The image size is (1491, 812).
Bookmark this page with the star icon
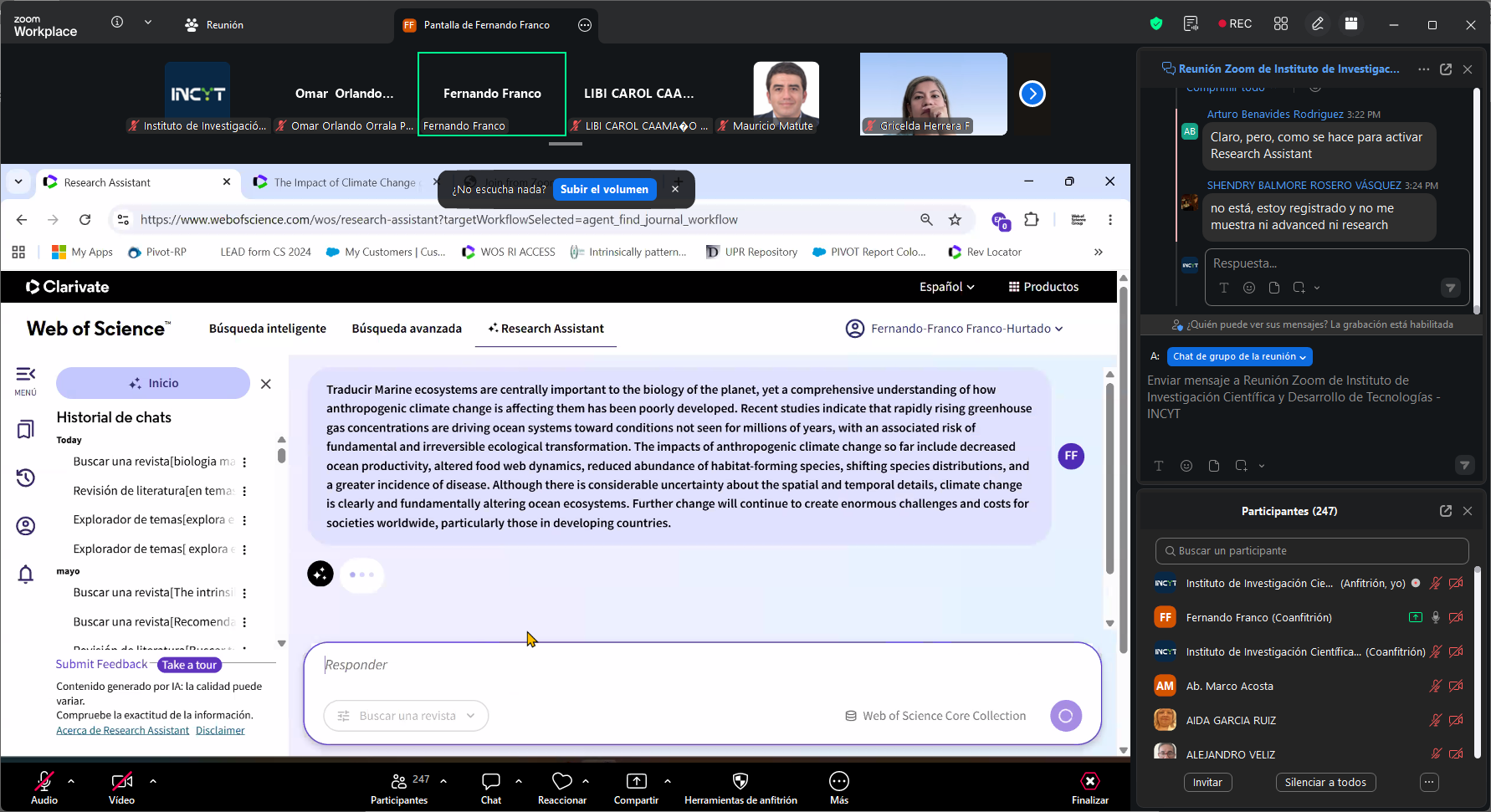tap(955, 219)
